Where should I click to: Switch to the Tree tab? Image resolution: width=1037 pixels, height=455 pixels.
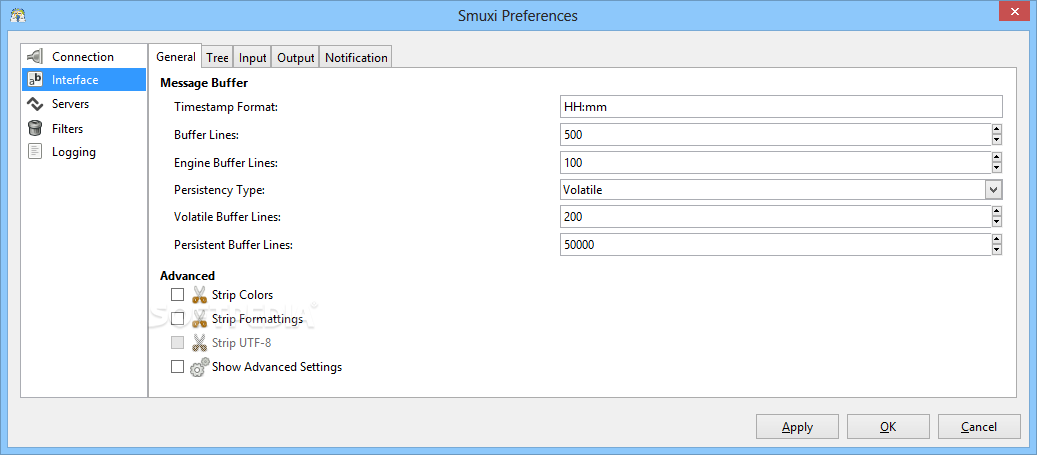[x=217, y=58]
